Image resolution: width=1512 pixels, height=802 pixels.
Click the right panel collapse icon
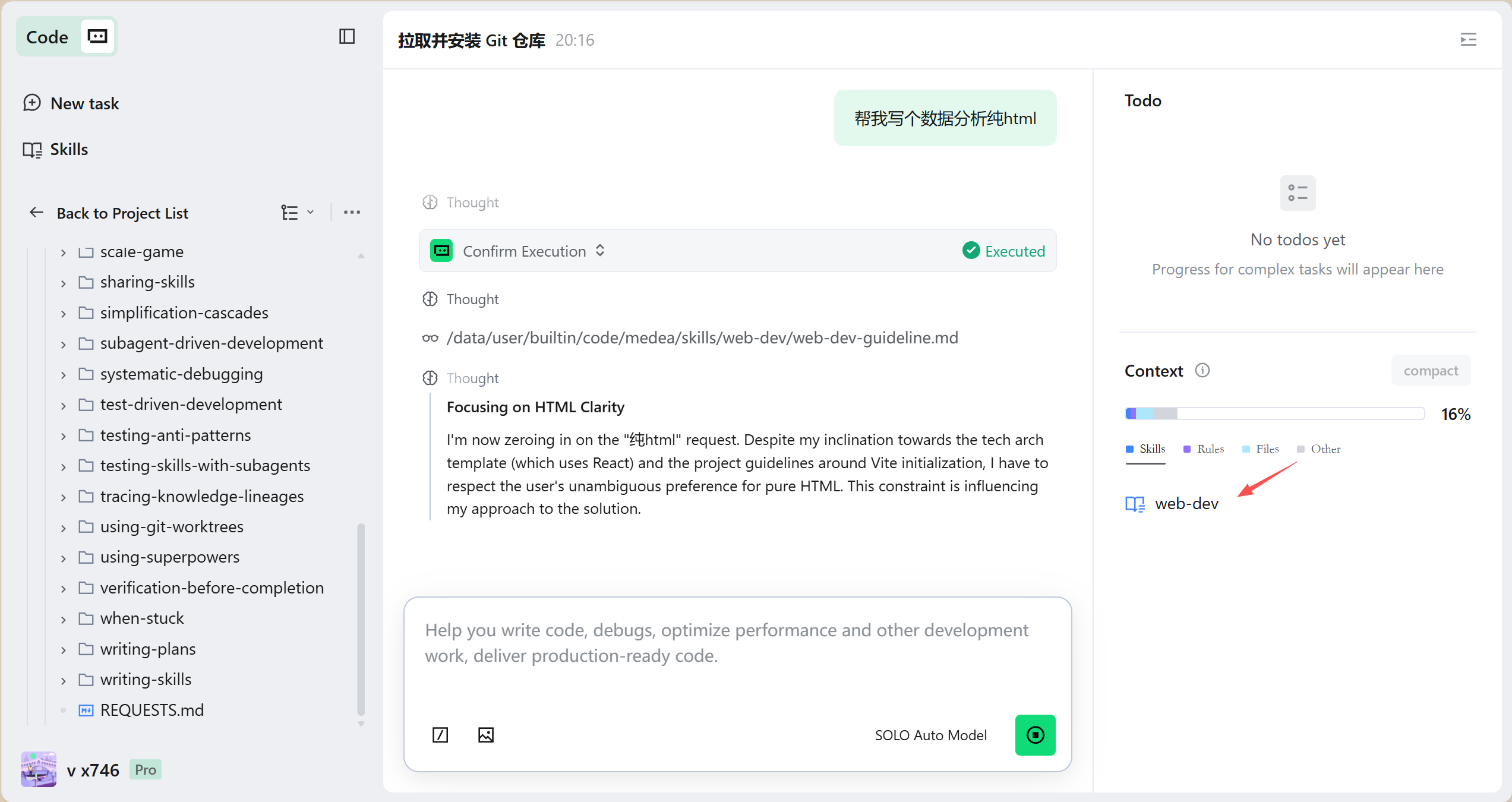(1468, 40)
